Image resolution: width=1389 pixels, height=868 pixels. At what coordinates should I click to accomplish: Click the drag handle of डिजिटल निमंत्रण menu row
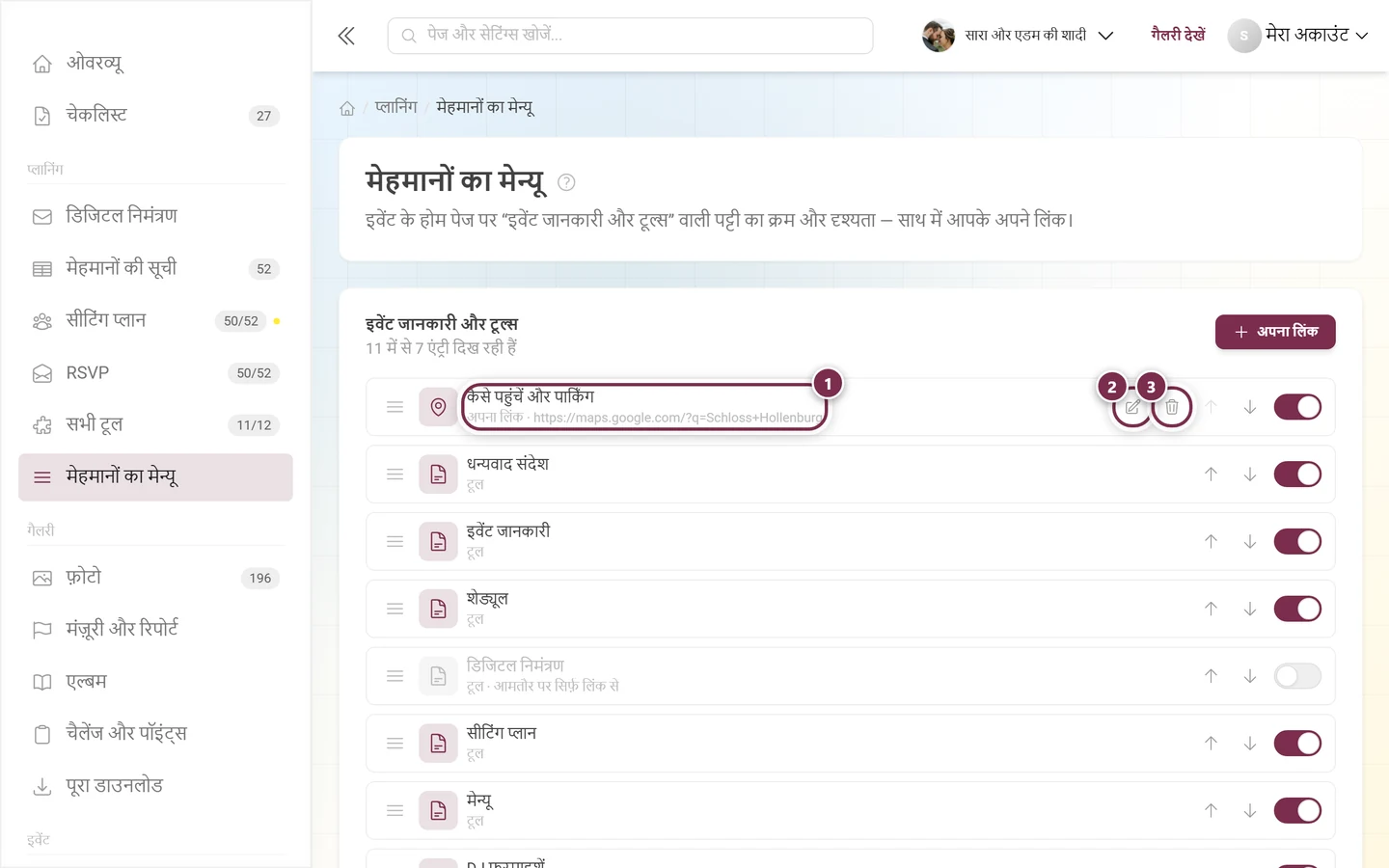pos(395,676)
